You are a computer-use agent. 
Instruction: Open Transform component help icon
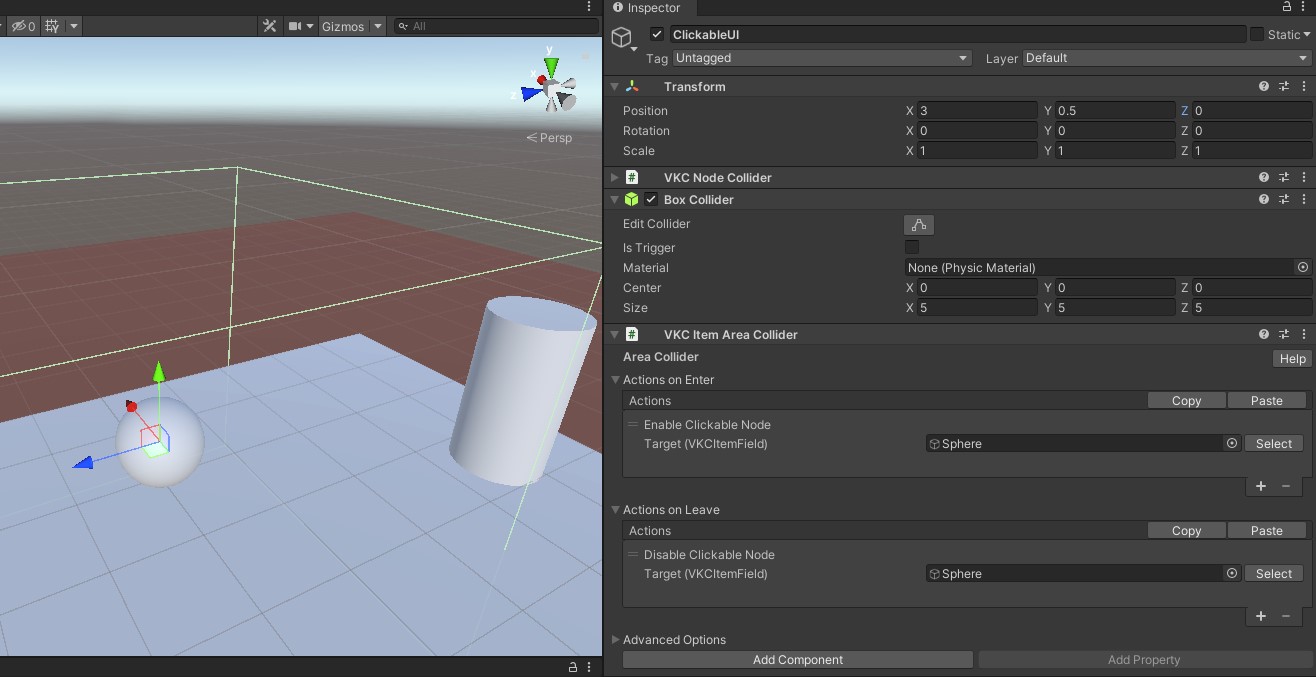coord(1264,87)
